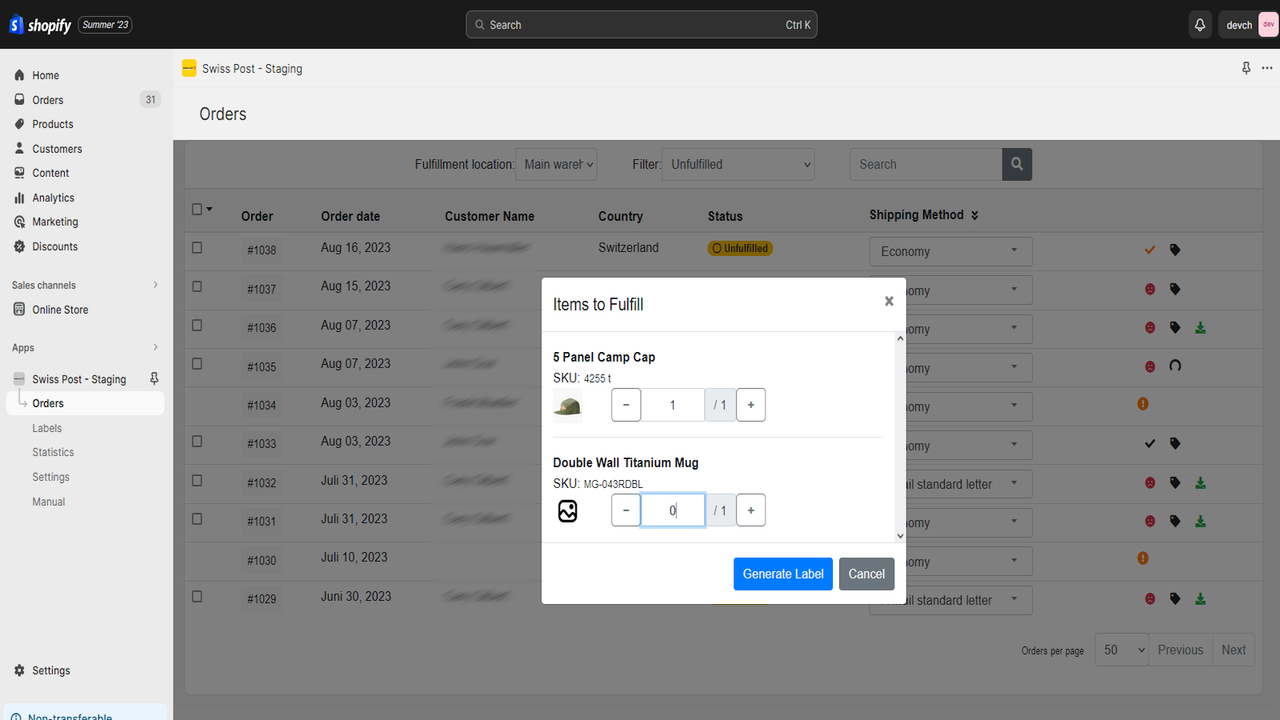Viewport: 1280px width, 720px height.
Task: Select checkbox for order #1038
Action: pyautogui.click(x=197, y=247)
